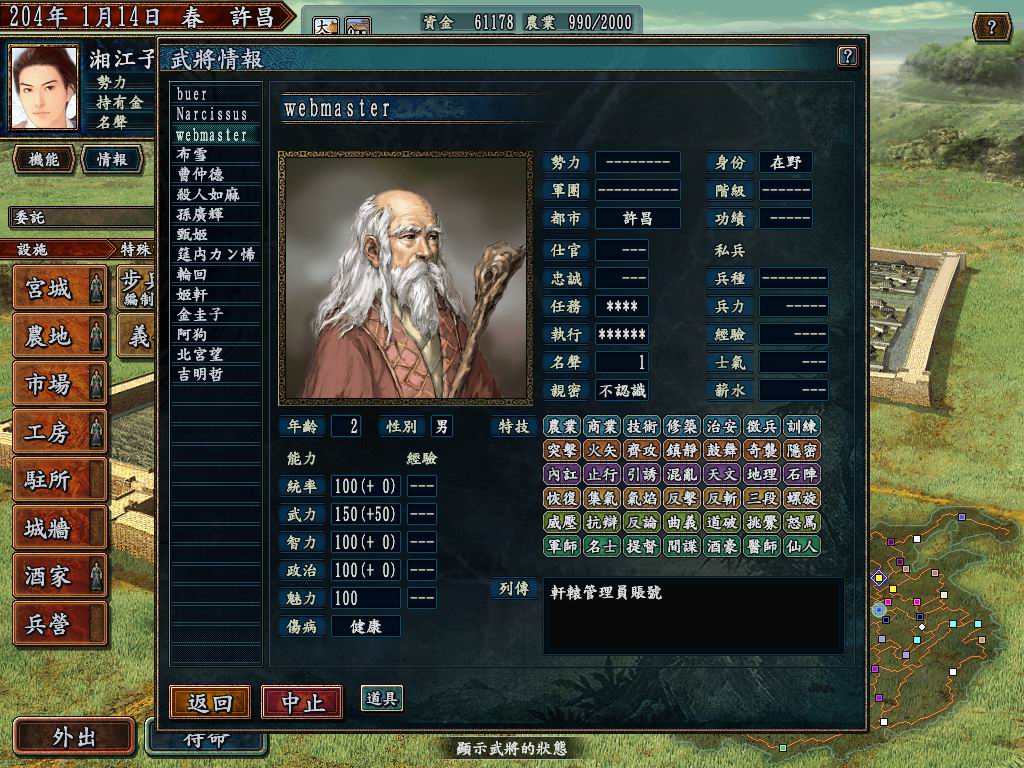Click the 突擊 skill icon
This screenshot has height=768, width=1024.
[x=562, y=450]
